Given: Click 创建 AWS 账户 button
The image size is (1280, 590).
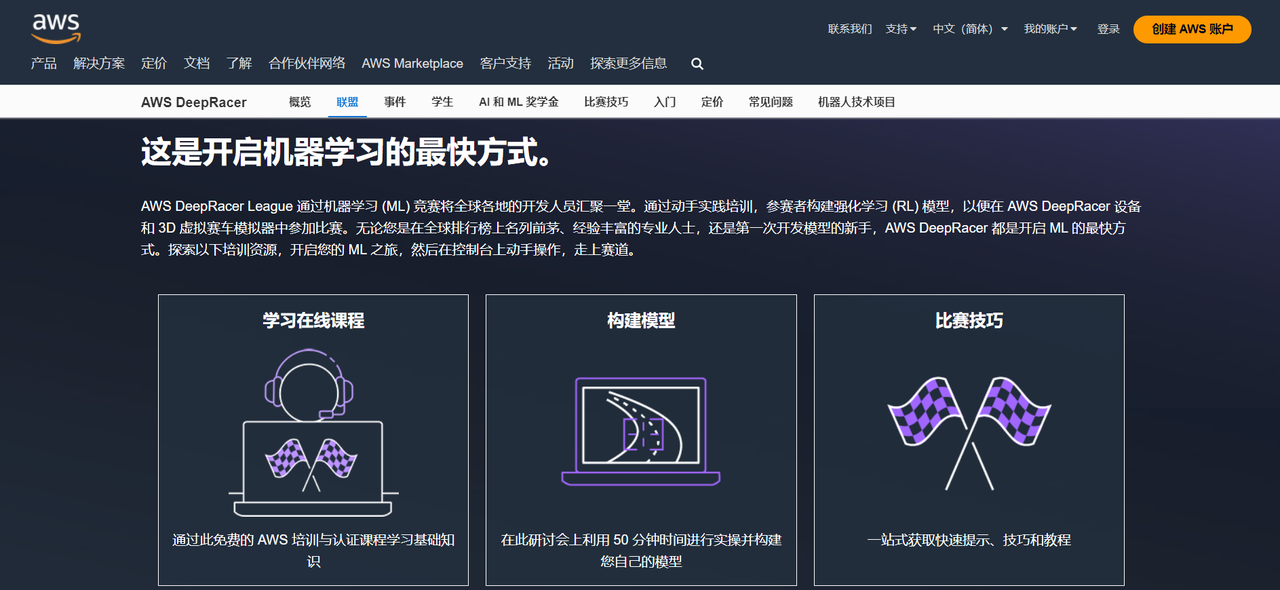Looking at the screenshot, I should pos(1192,29).
